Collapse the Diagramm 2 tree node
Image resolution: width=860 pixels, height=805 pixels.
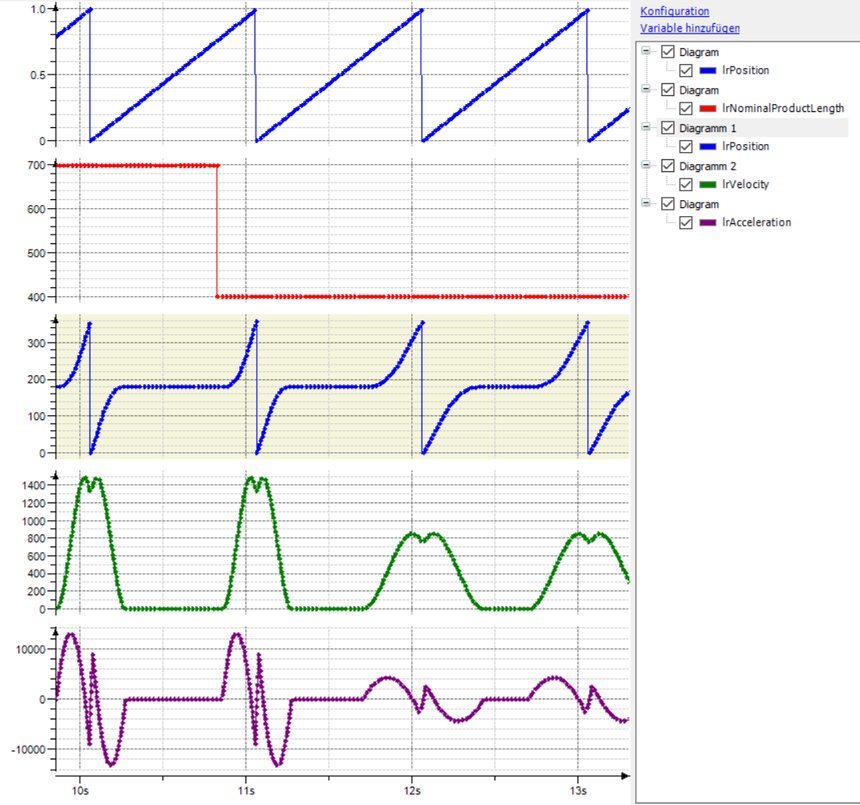click(x=647, y=166)
